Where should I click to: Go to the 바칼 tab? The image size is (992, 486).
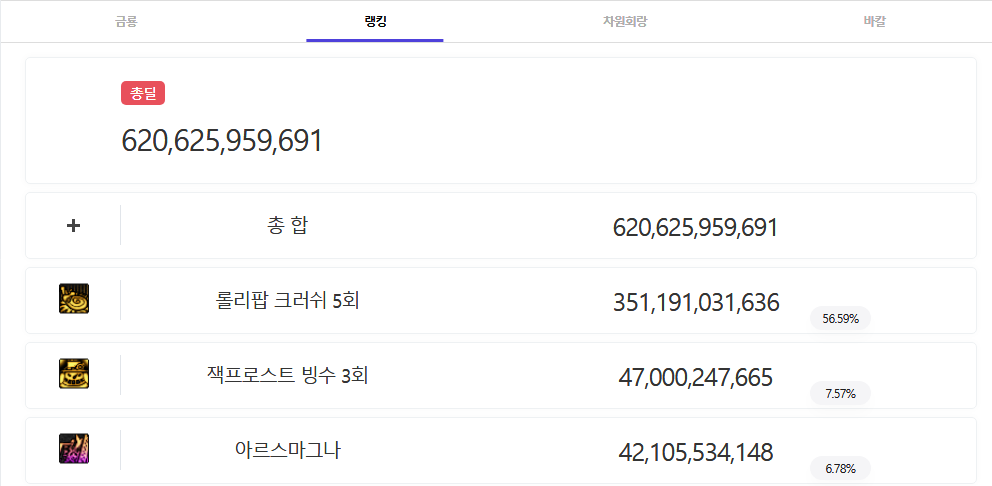click(874, 21)
